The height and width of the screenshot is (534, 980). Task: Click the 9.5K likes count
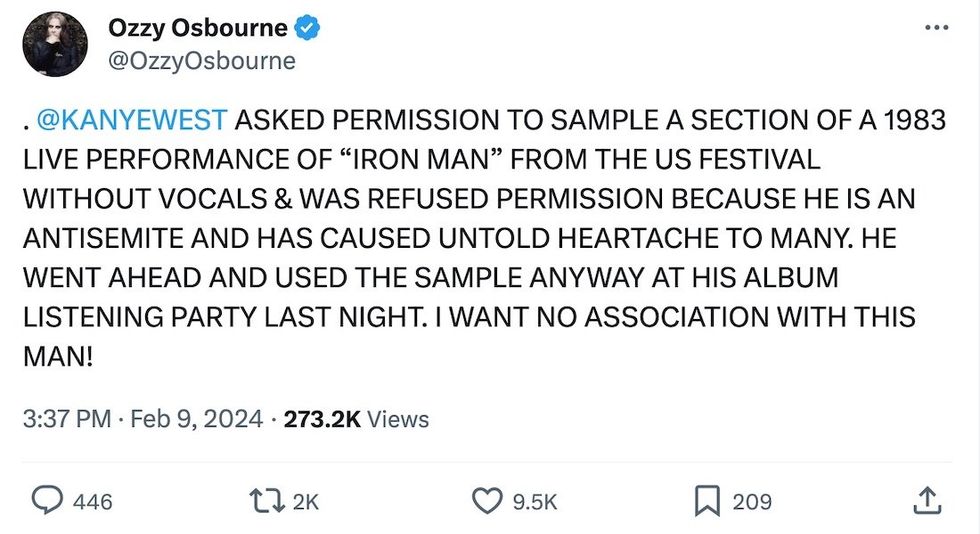pyautogui.click(x=535, y=500)
